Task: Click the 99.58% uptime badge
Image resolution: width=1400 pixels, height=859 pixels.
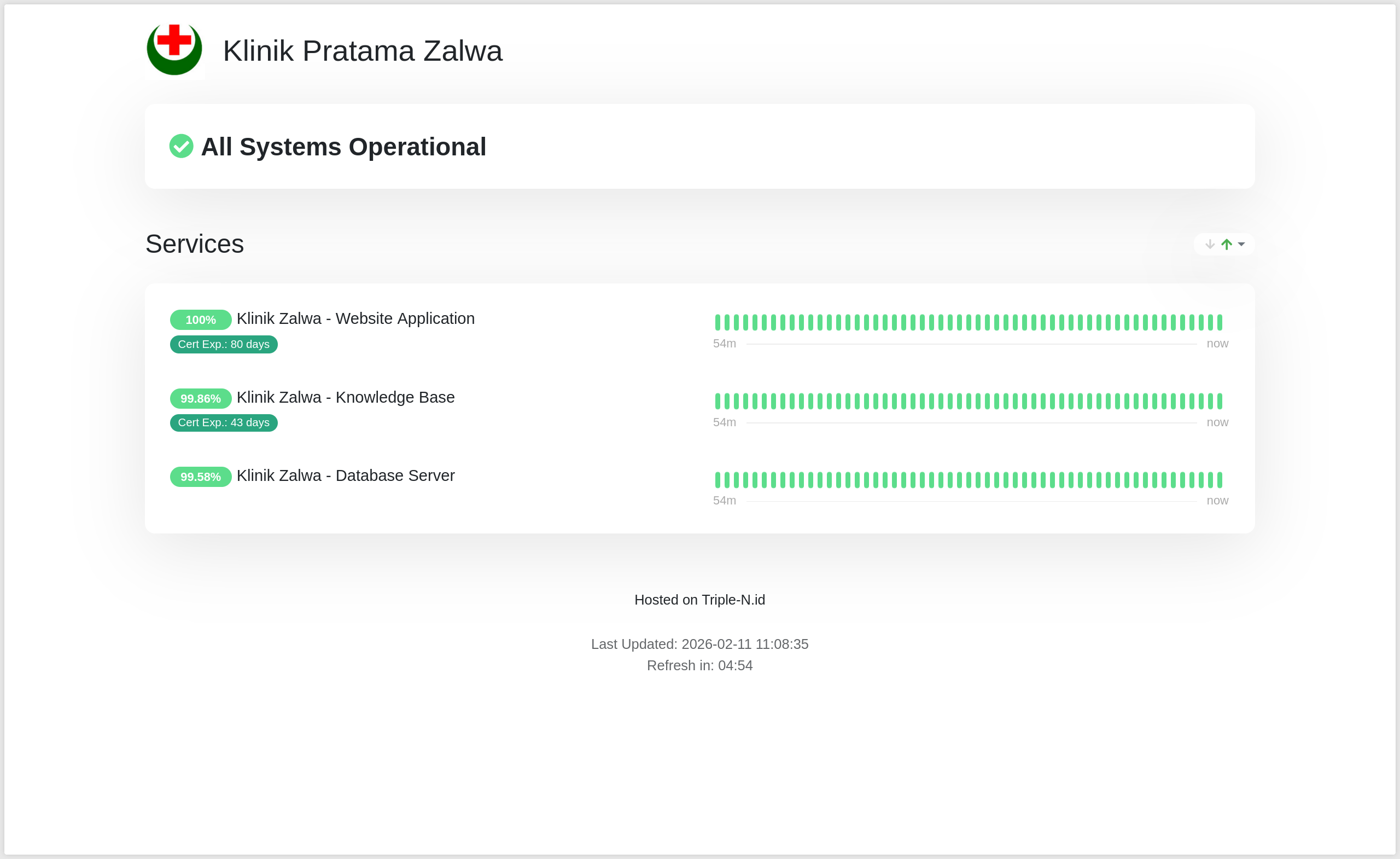Action: [x=201, y=477]
